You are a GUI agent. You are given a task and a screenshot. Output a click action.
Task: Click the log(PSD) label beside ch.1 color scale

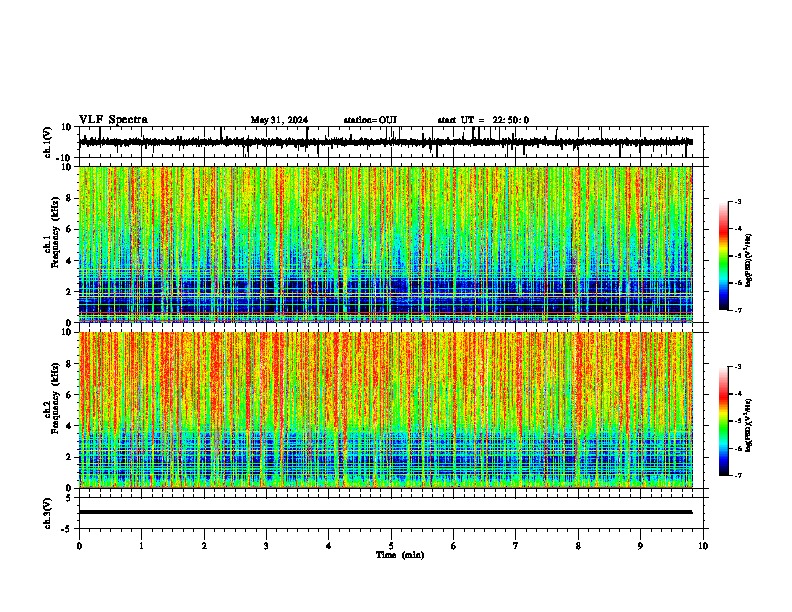(x=749, y=260)
